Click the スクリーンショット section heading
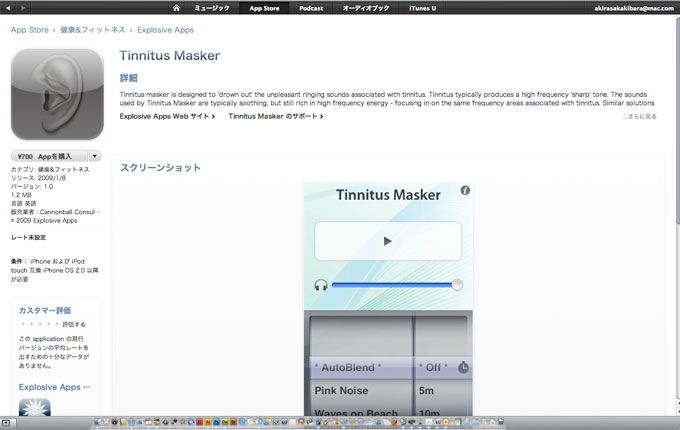 point(160,168)
